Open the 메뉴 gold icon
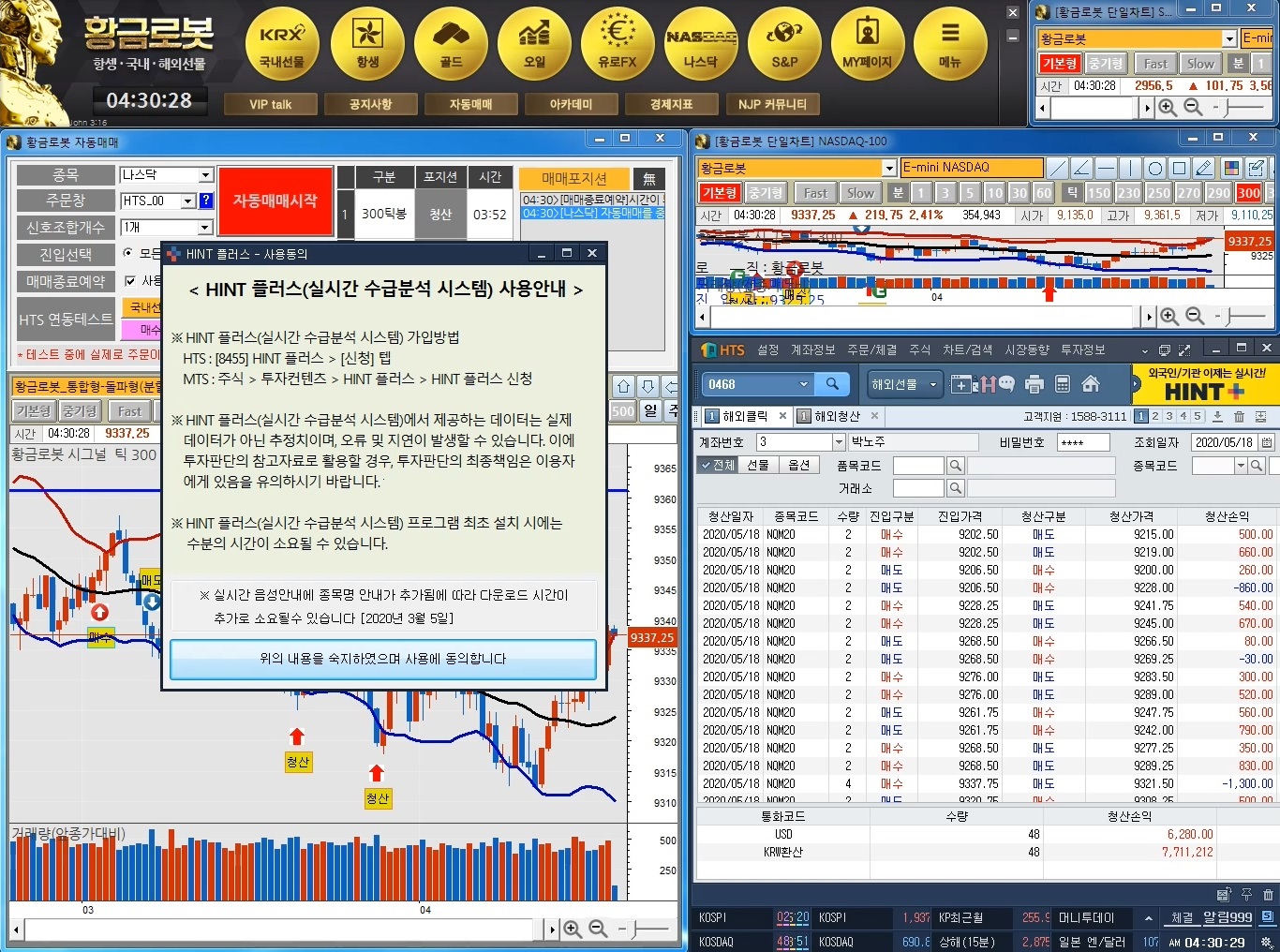Viewport: 1280px width, 952px height. click(x=950, y=44)
